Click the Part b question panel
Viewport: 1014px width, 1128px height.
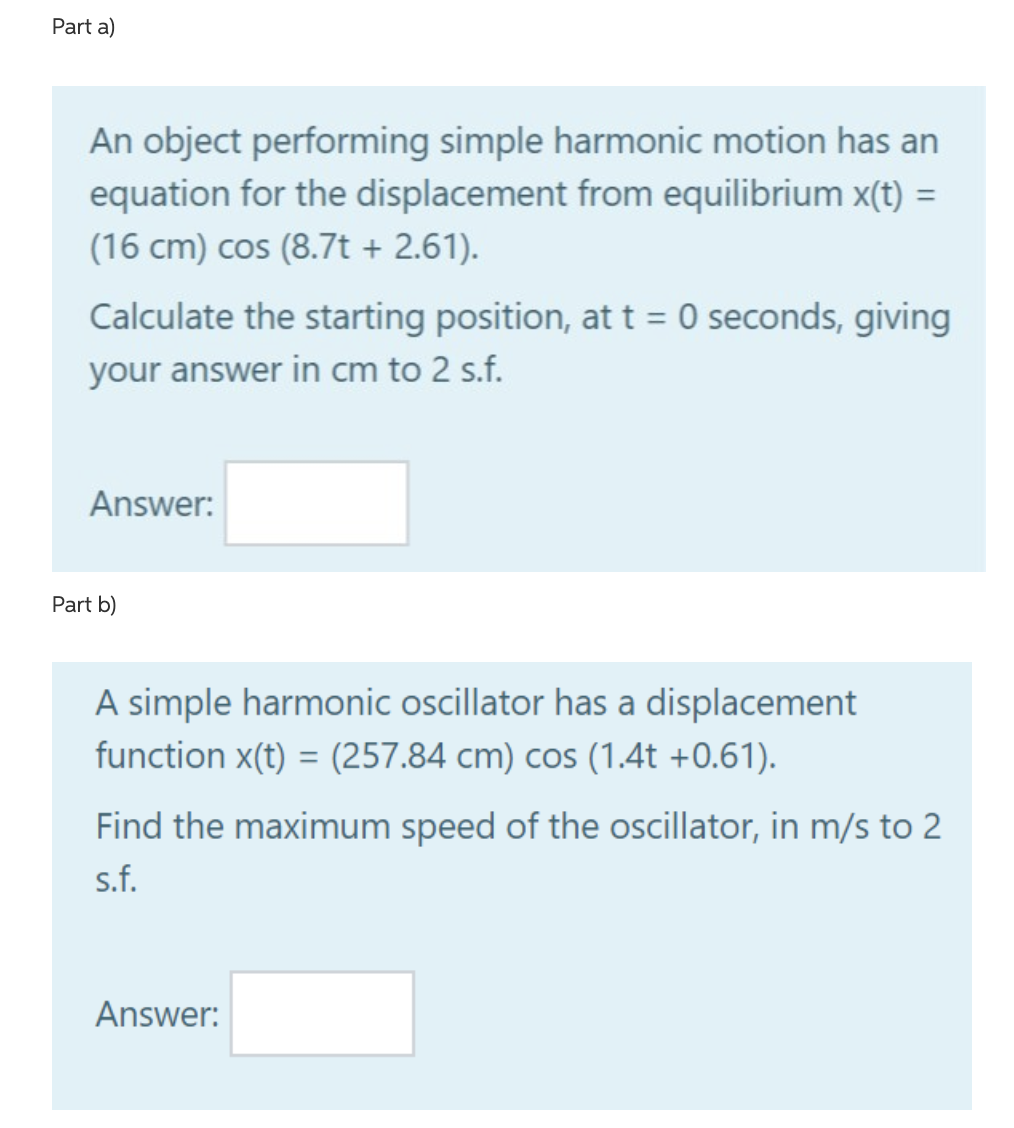click(513, 885)
